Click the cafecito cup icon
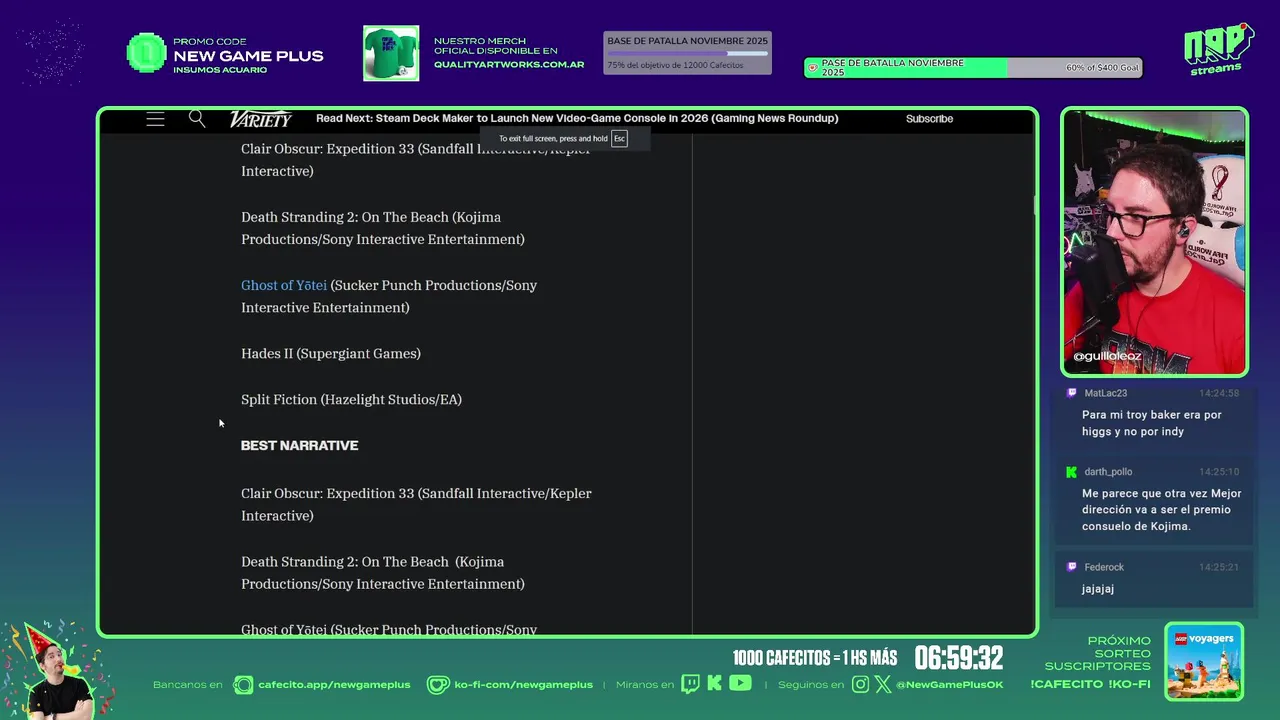1280x720 pixels. 243,685
